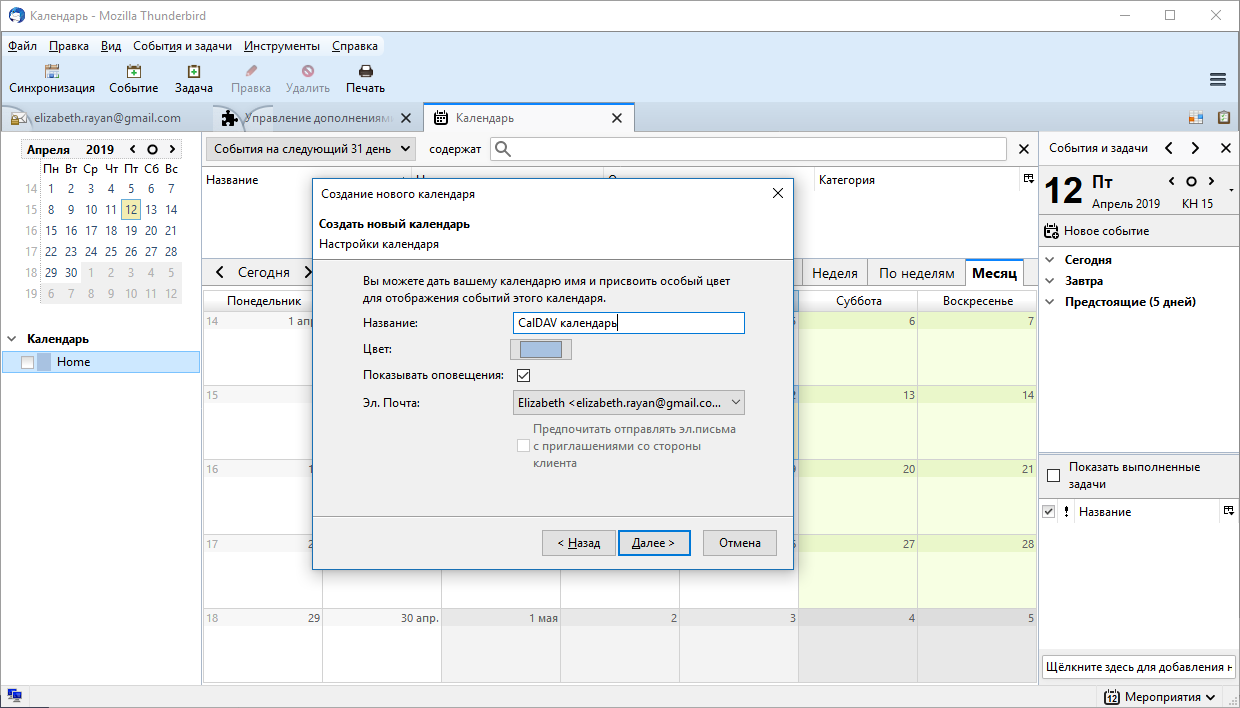Click the Событие toolbar button

pyautogui.click(x=133, y=79)
